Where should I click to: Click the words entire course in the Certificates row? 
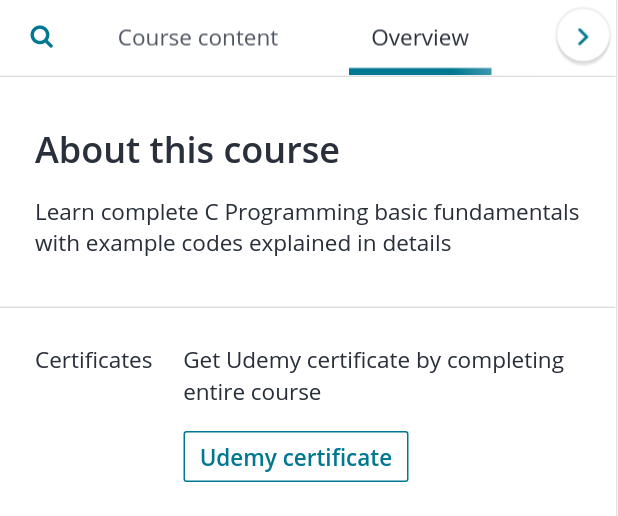(252, 393)
